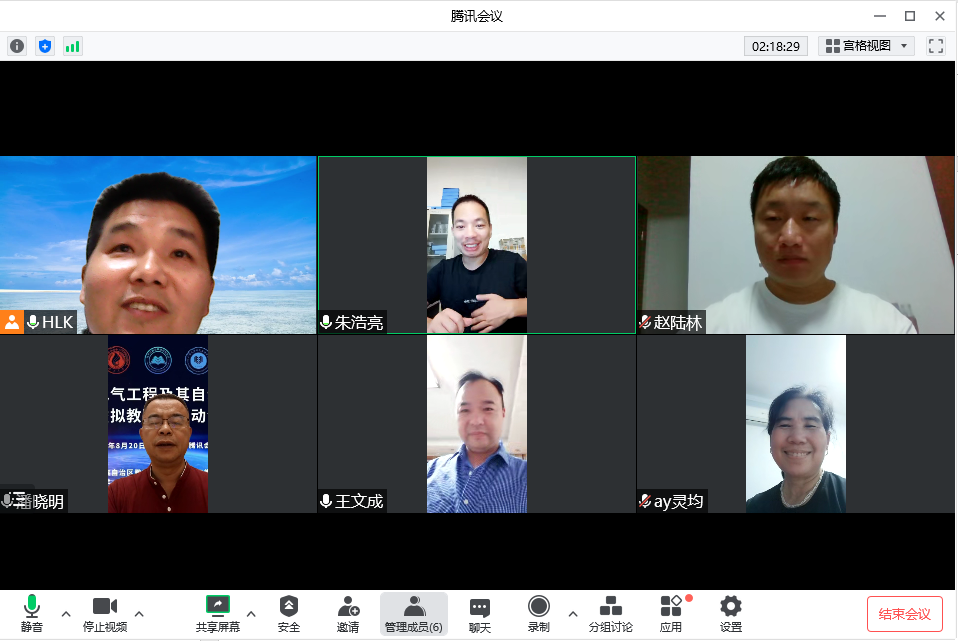Image resolution: width=958 pixels, height=641 pixels.
Task: Open 管理成员(6) participants panel
Action: pos(414,613)
